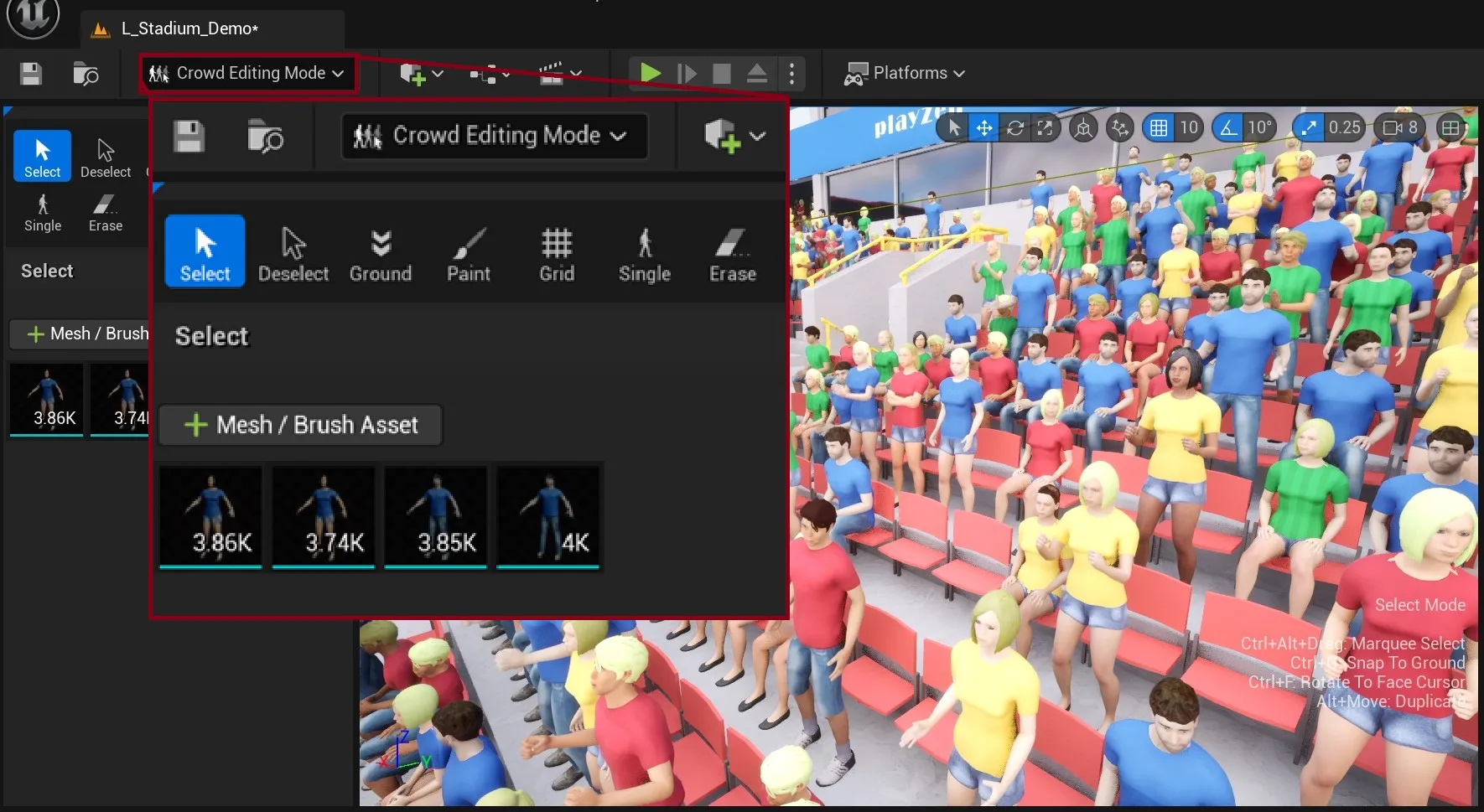Image resolution: width=1484 pixels, height=812 pixels.
Task: Switch to the Paint brush tool
Action: [468, 251]
